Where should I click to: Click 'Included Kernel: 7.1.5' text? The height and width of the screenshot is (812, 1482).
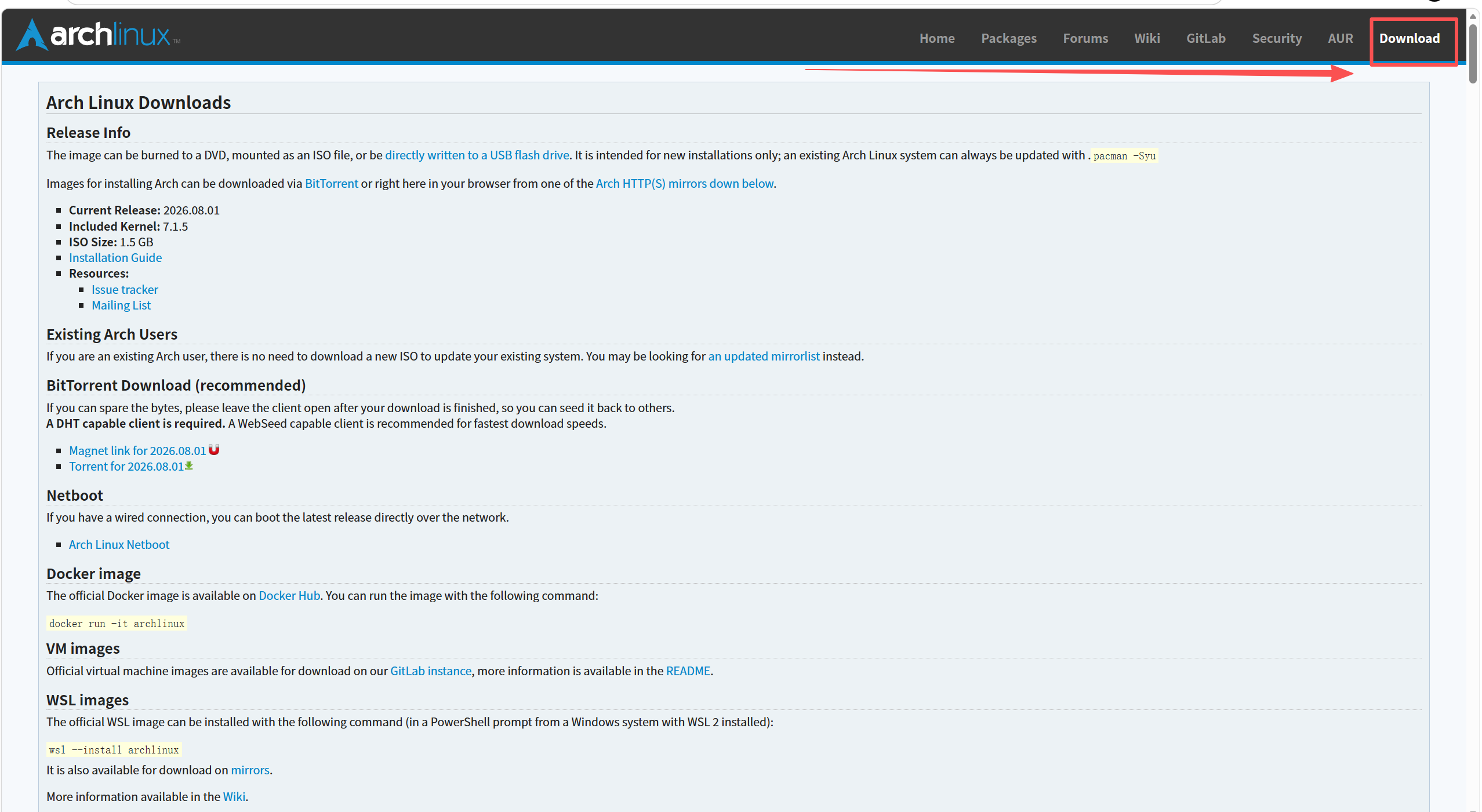tap(128, 227)
